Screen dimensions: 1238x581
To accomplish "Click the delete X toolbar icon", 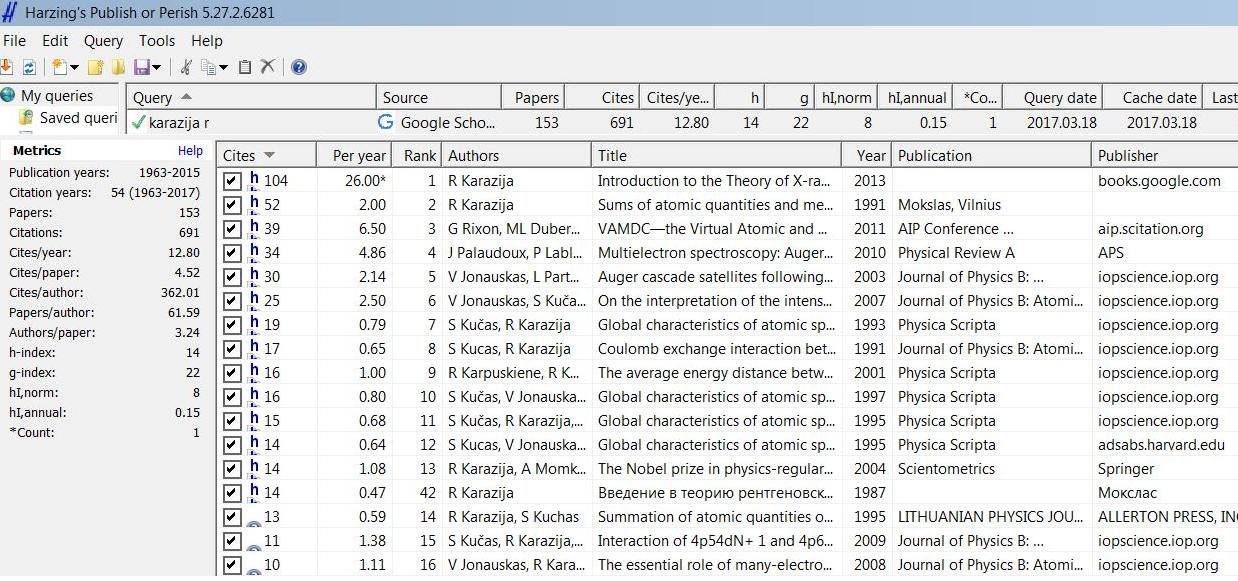I will (x=268, y=67).
